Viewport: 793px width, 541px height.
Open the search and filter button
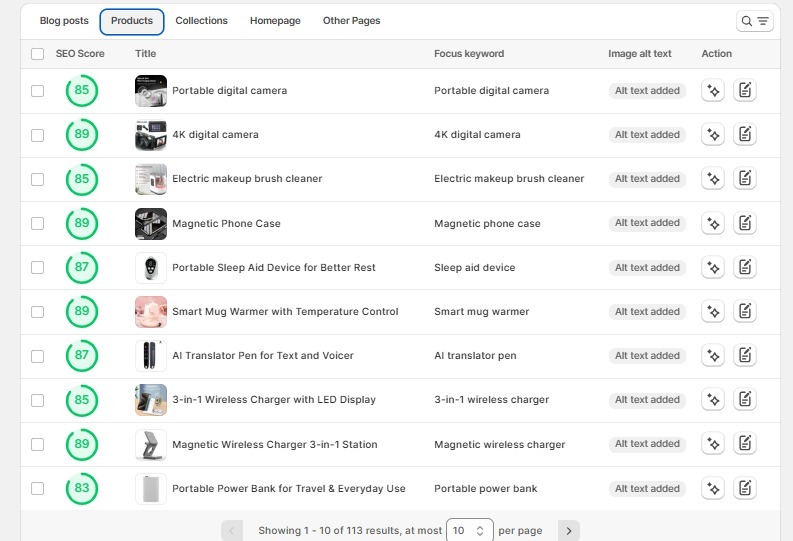pyautogui.click(x=754, y=21)
